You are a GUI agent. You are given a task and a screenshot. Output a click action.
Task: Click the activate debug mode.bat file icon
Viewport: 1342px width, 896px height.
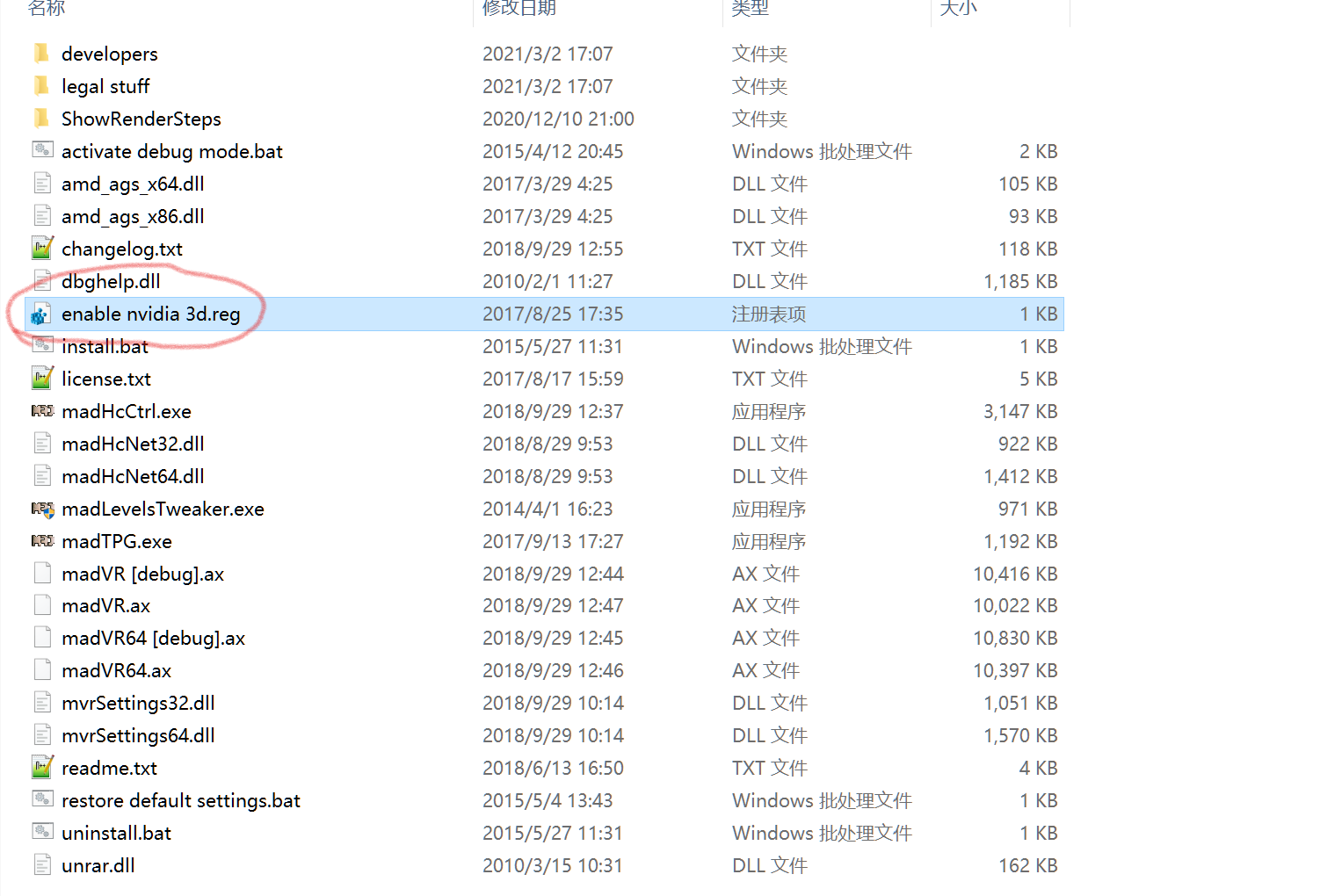pos(42,151)
